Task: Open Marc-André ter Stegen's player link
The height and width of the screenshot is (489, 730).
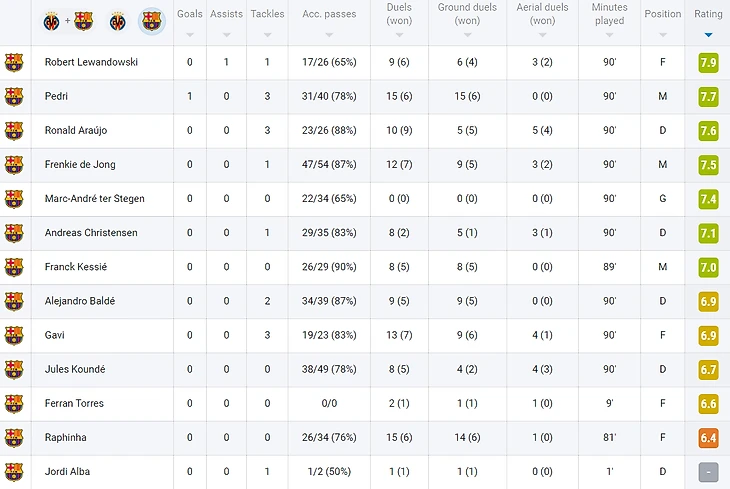Action: click(x=94, y=199)
